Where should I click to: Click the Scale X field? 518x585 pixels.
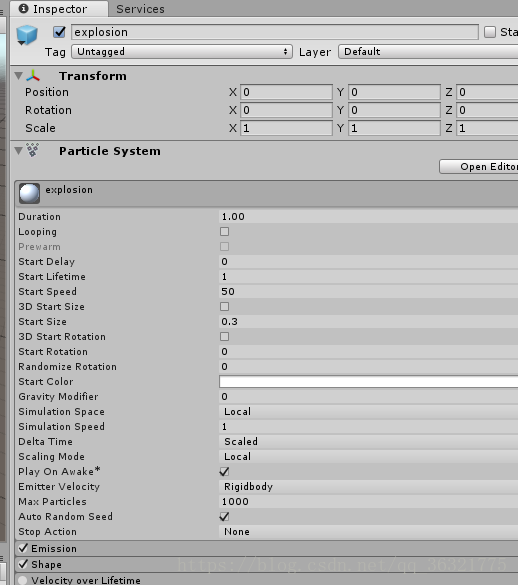click(286, 128)
